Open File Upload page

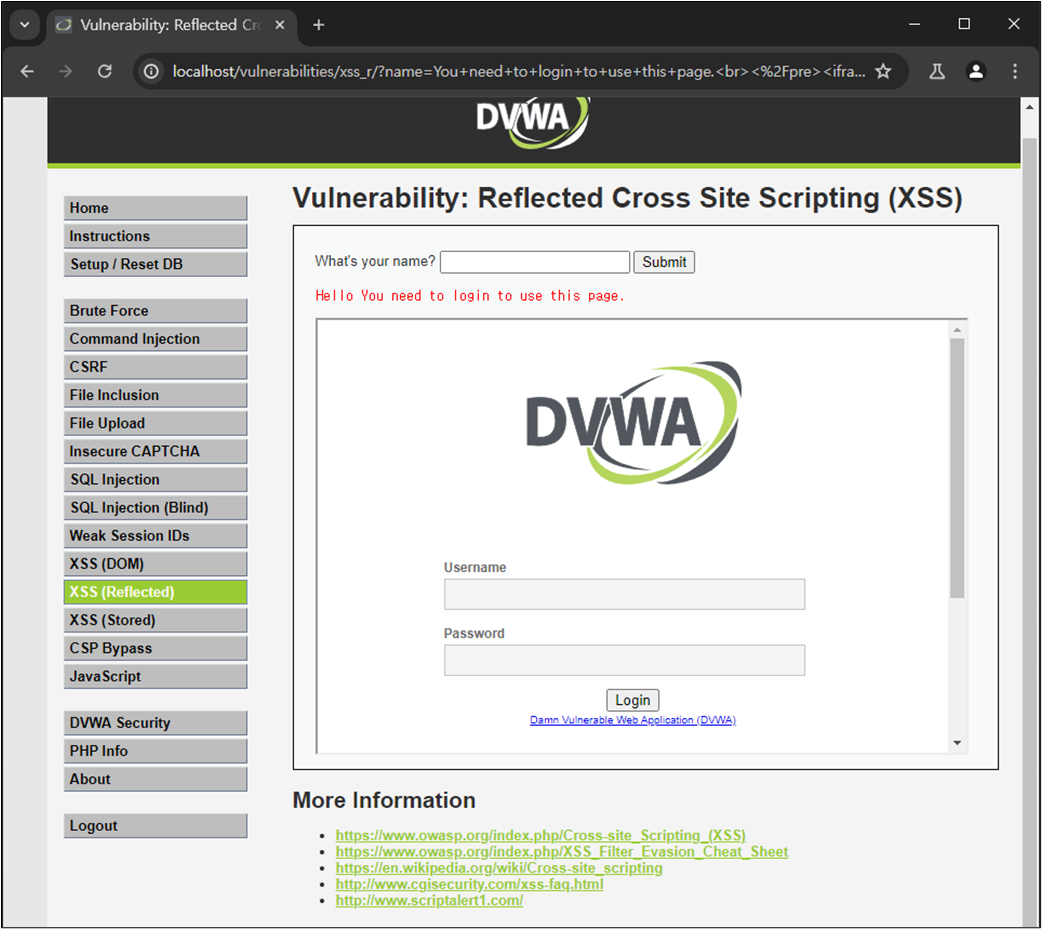pos(156,423)
